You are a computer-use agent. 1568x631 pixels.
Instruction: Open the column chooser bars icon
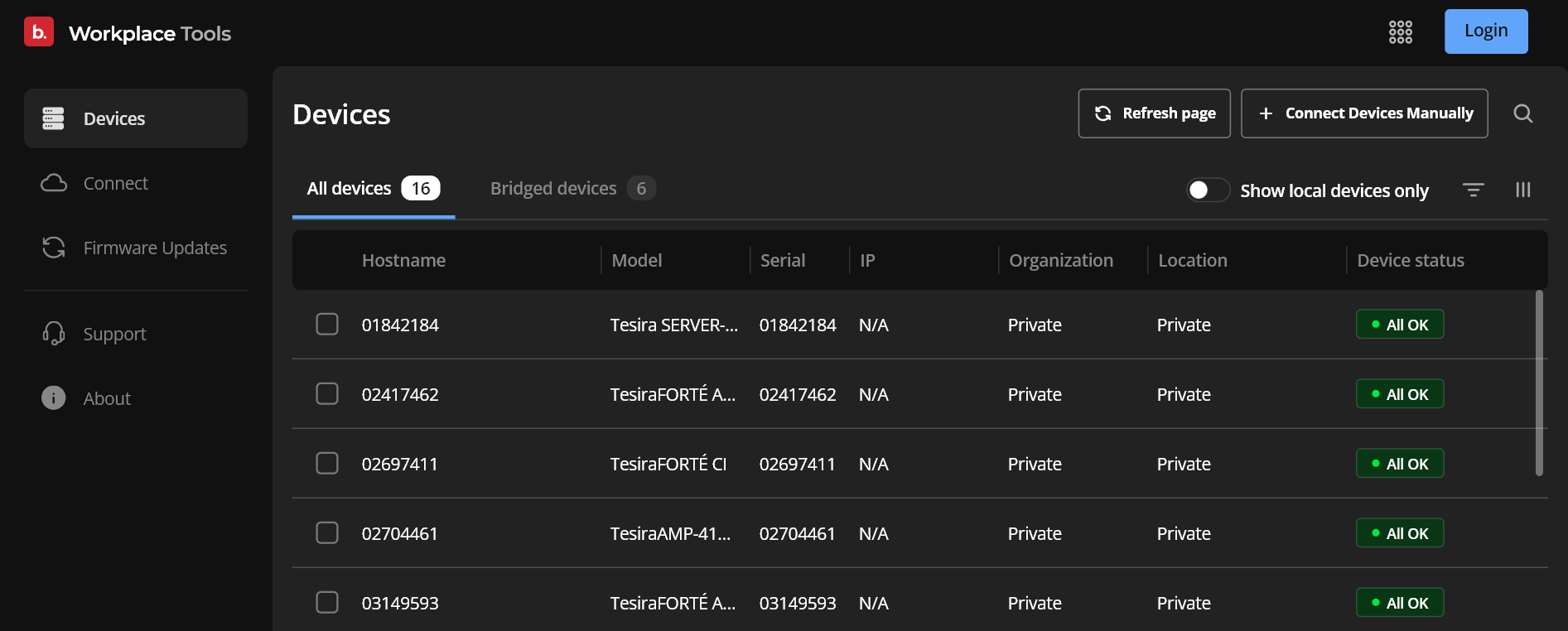pyautogui.click(x=1522, y=190)
